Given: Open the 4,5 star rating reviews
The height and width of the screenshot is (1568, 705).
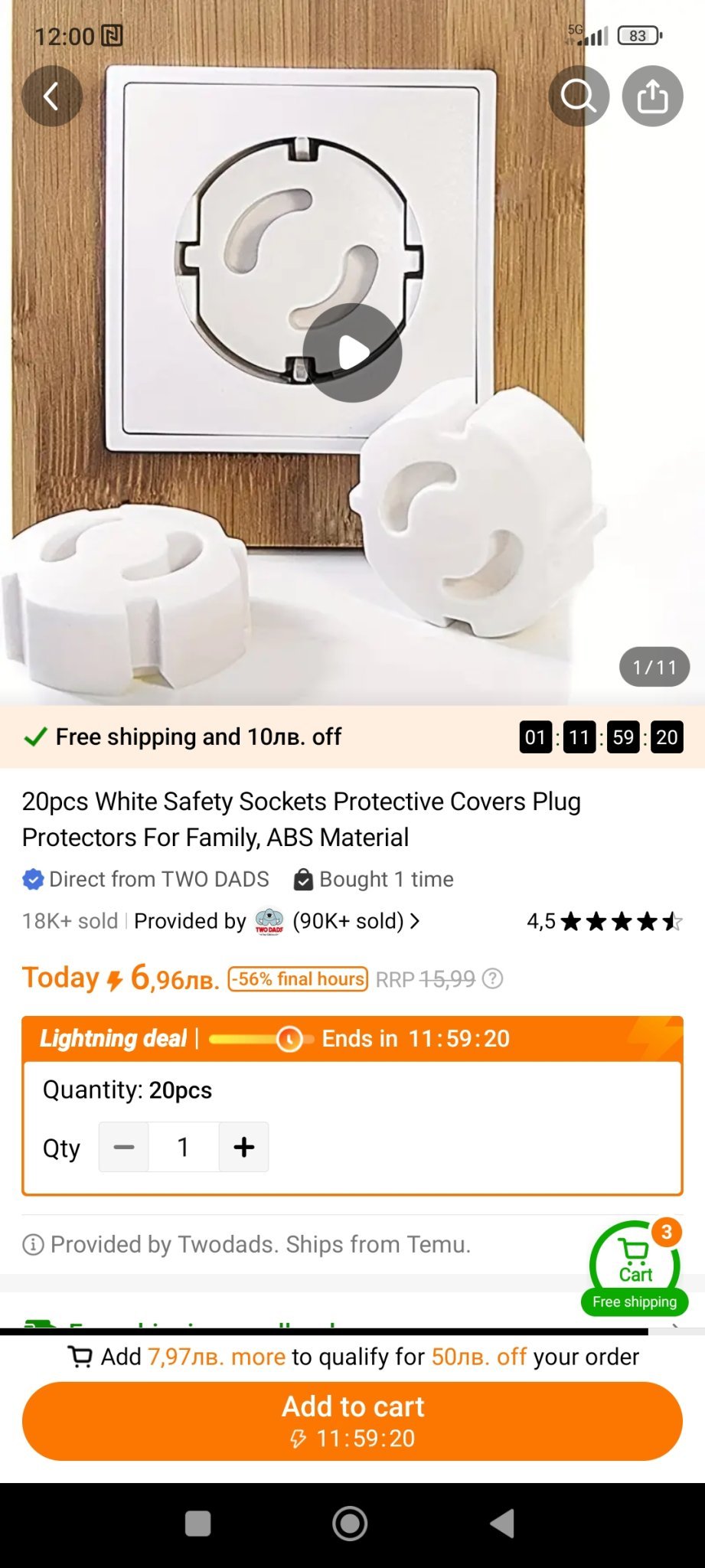Looking at the screenshot, I should point(604,921).
